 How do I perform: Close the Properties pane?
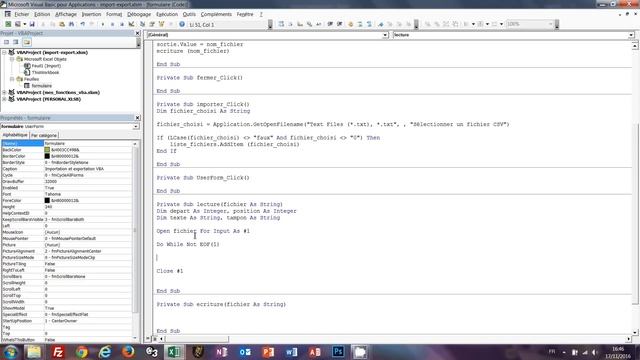[138, 118]
